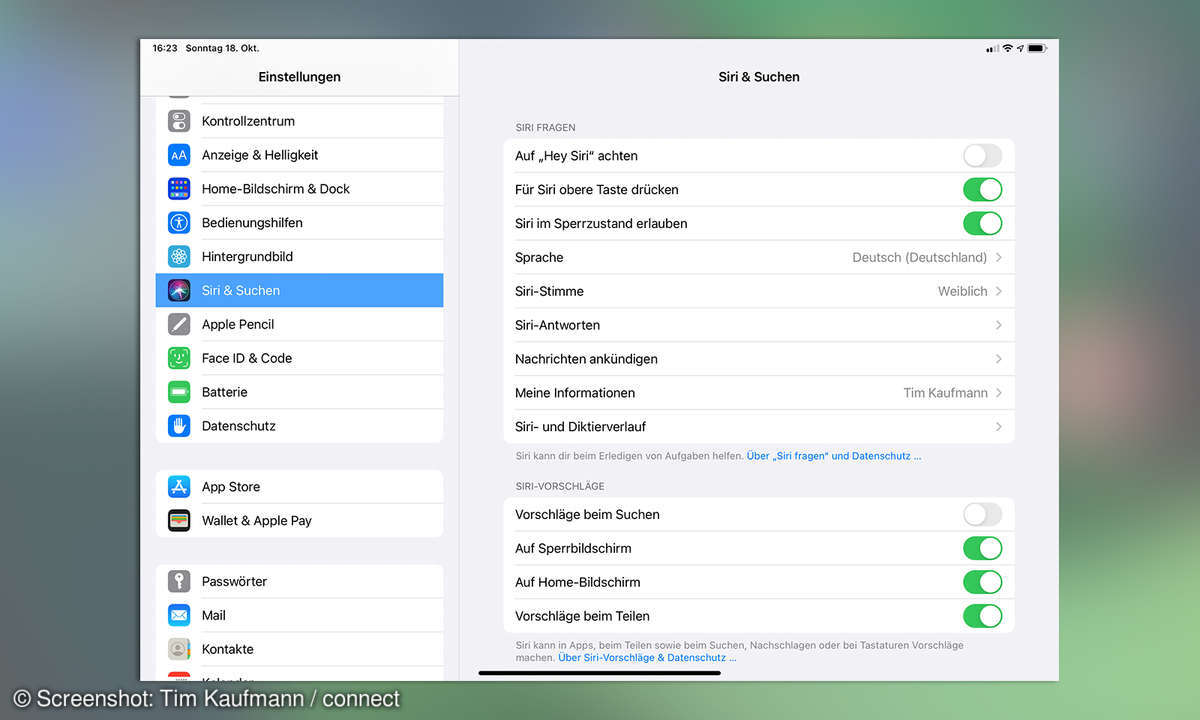Click the battery status bar icon

(x=1037, y=48)
